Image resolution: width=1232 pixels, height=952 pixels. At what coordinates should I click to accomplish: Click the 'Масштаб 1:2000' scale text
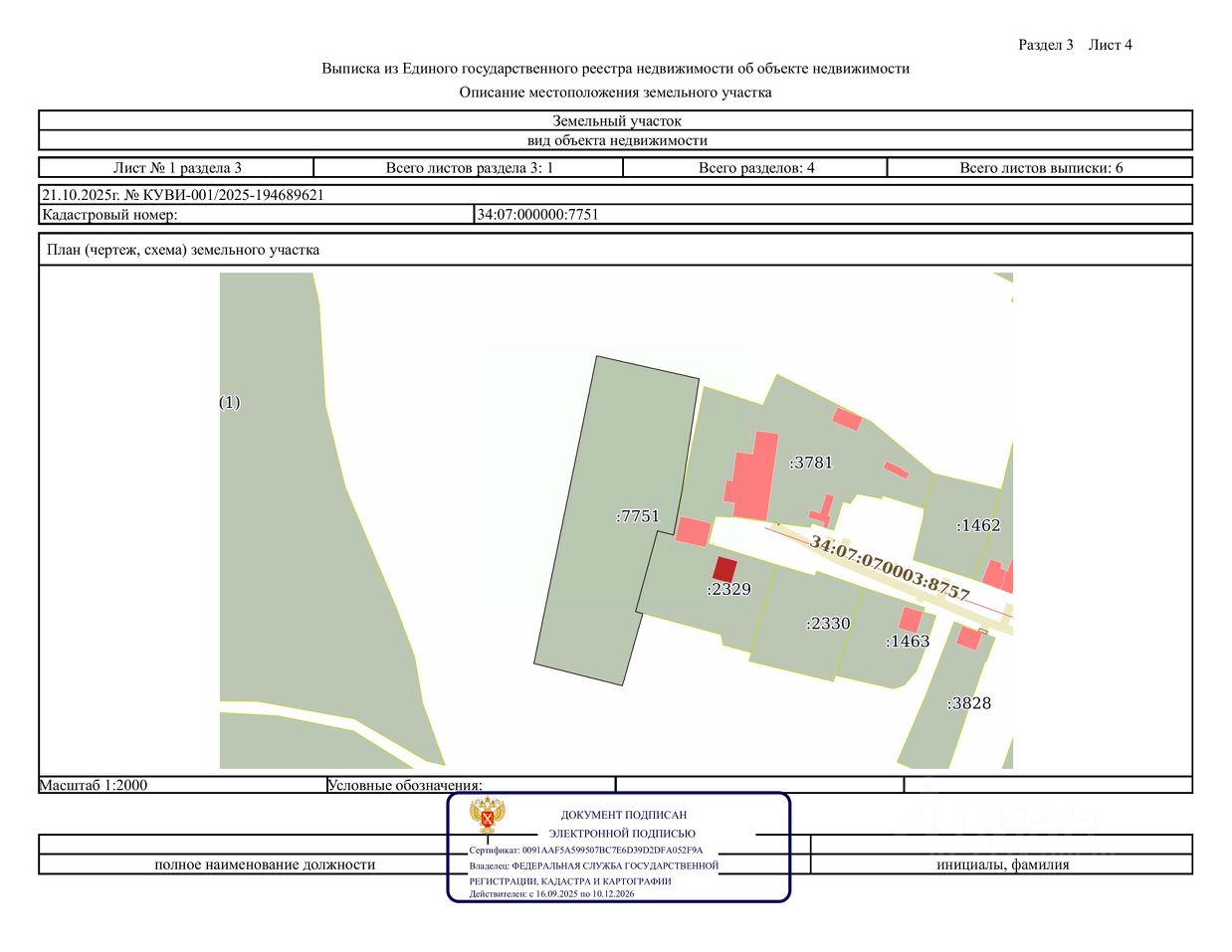tap(94, 785)
